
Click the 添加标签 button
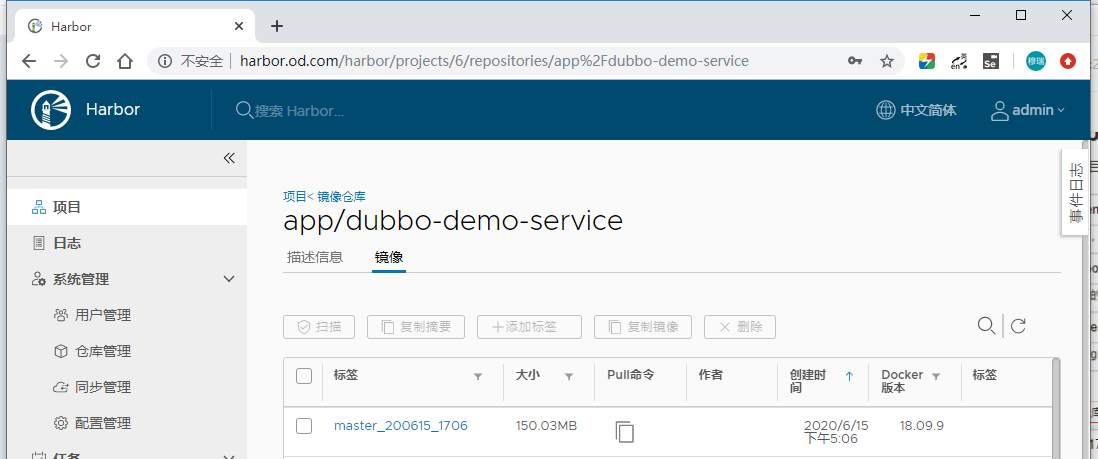point(529,327)
